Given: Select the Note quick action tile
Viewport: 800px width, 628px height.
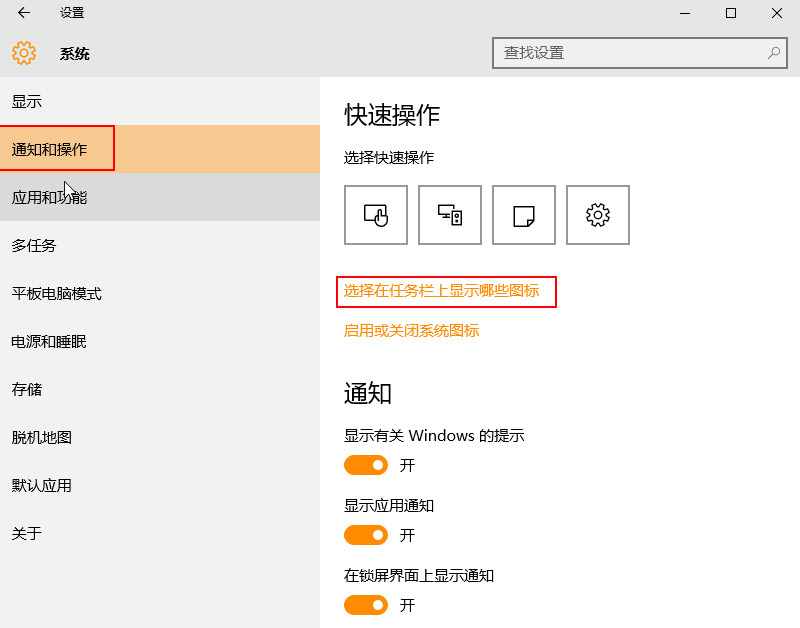Looking at the screenshot, I should pos(524,215).
